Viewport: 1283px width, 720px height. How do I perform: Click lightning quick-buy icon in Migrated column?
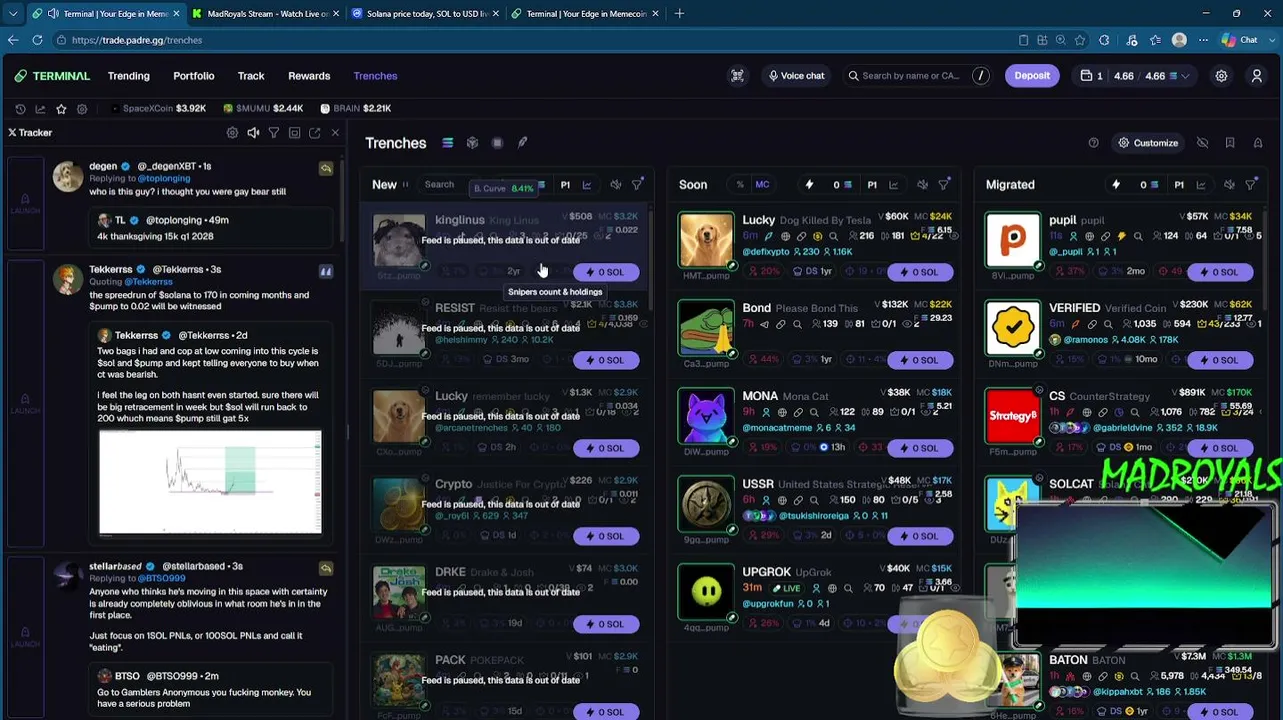pyautogui.click(x=1116, y=185)
